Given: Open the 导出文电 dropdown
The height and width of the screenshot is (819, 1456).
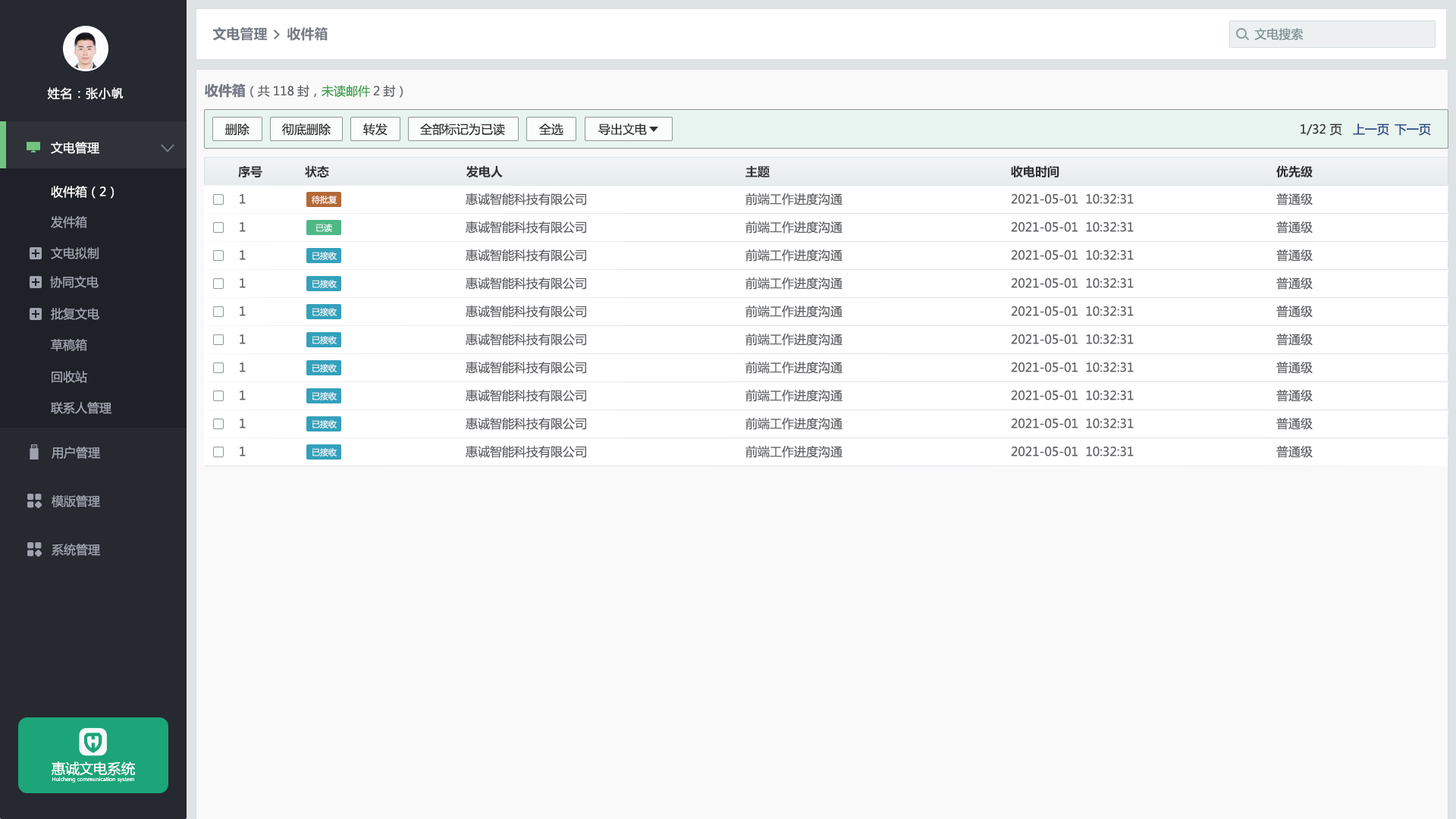Looking at the screenshot, I should [x=629, y=129].
